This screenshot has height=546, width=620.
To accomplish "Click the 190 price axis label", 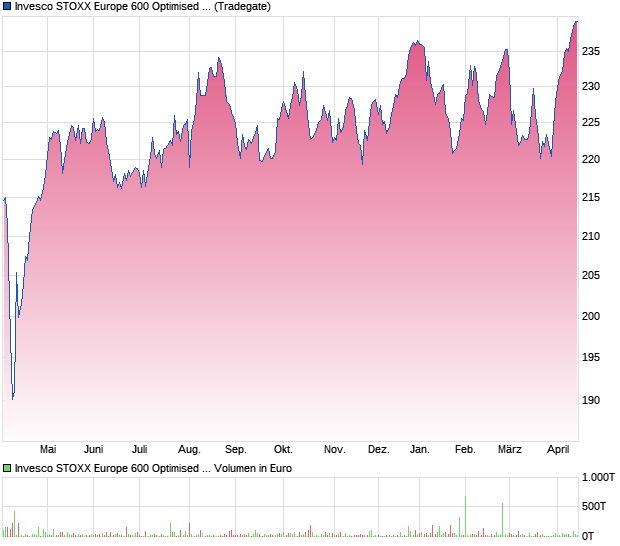I will (590, 400).
